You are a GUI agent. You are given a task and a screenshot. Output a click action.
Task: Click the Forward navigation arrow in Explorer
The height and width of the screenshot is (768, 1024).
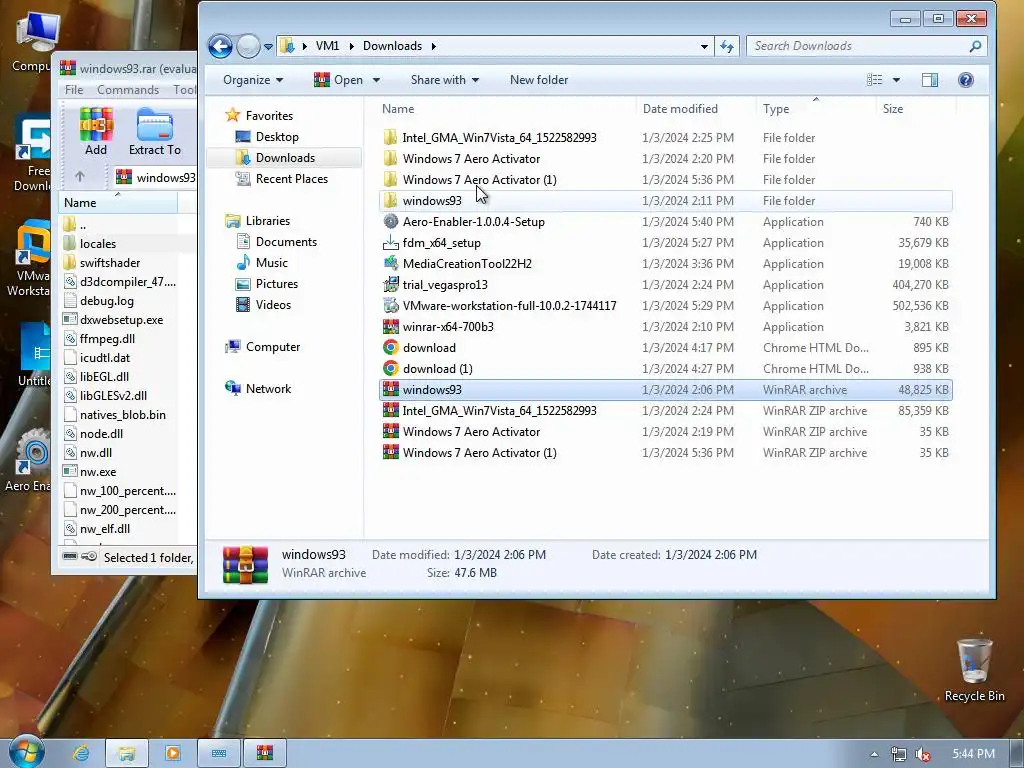pyautogui.click(x=248, y=46)
